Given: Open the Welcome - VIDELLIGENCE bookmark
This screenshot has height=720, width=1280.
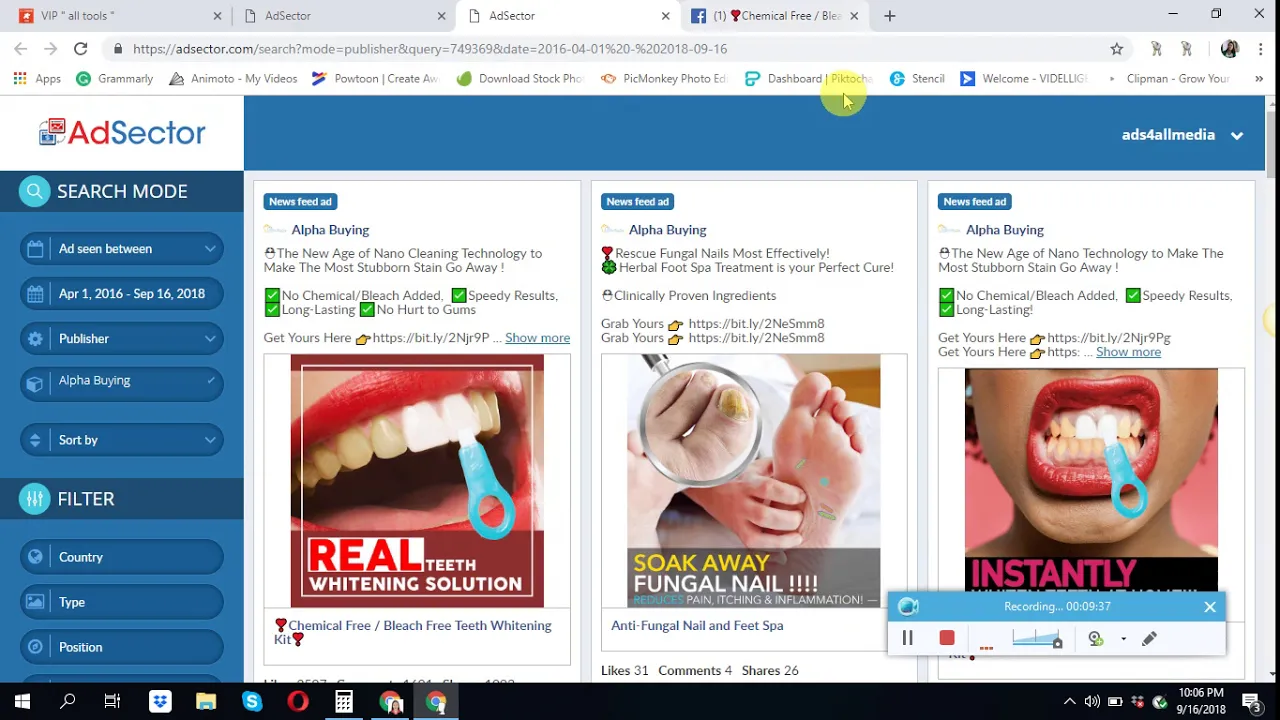Looking at the screenshot, I should (x=1023, y=78).
